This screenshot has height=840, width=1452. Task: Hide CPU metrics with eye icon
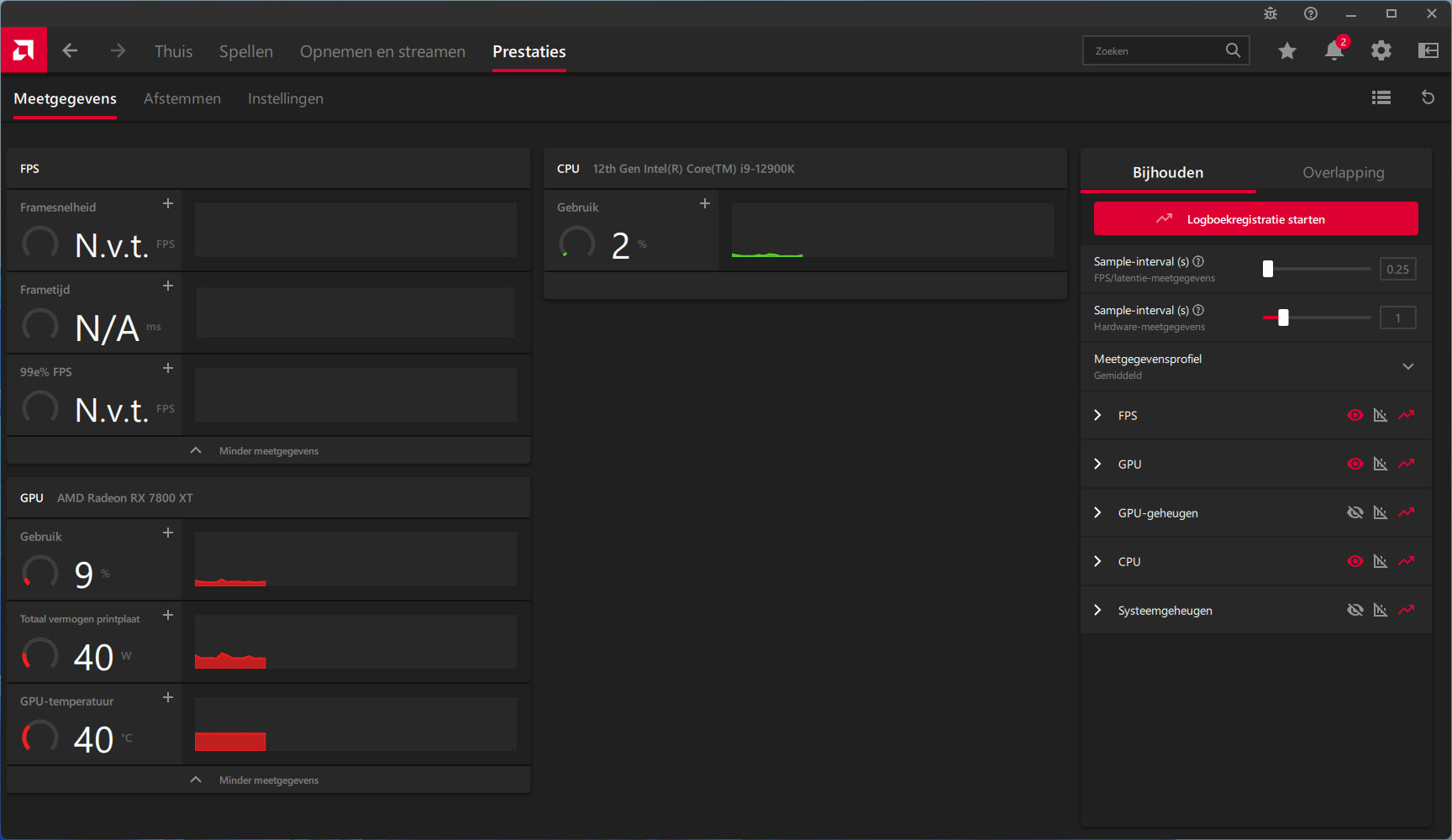tap(1355, 561)
